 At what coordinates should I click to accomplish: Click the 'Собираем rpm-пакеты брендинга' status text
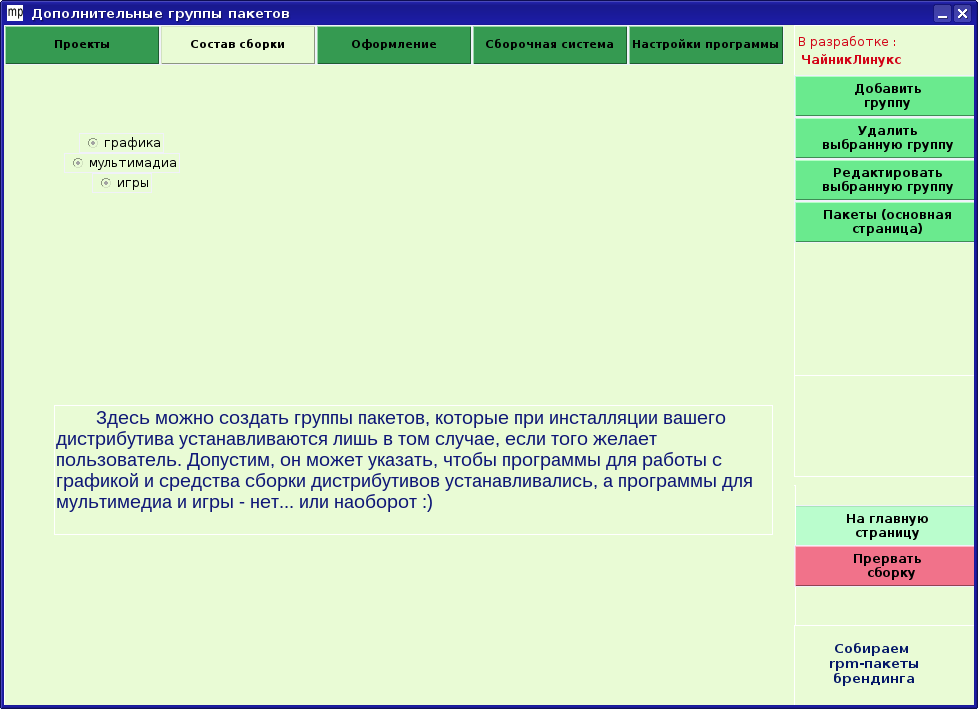pyautogui.click(x=873, y=663)
